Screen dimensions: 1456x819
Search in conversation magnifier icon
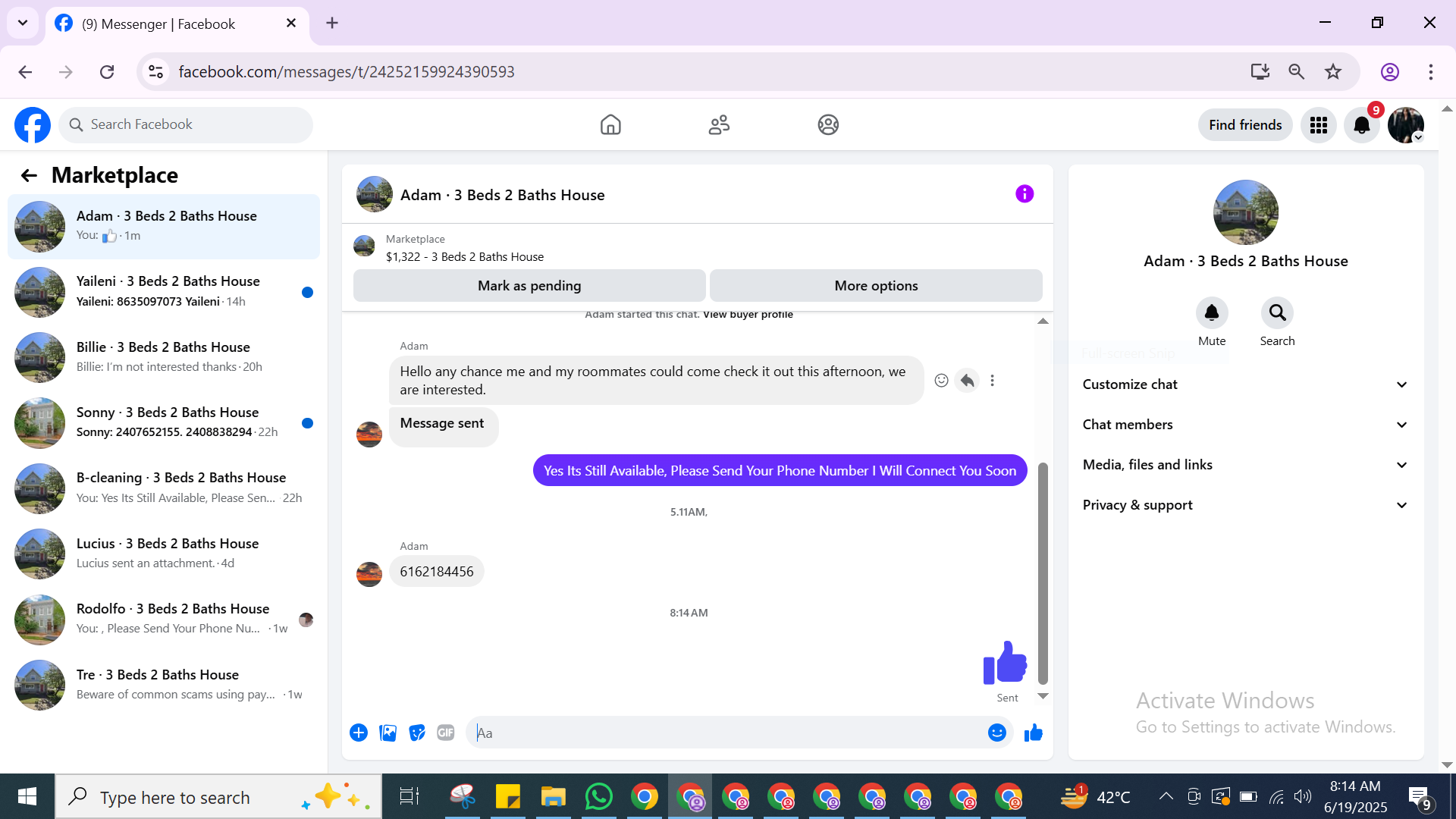pos(1277,312)
